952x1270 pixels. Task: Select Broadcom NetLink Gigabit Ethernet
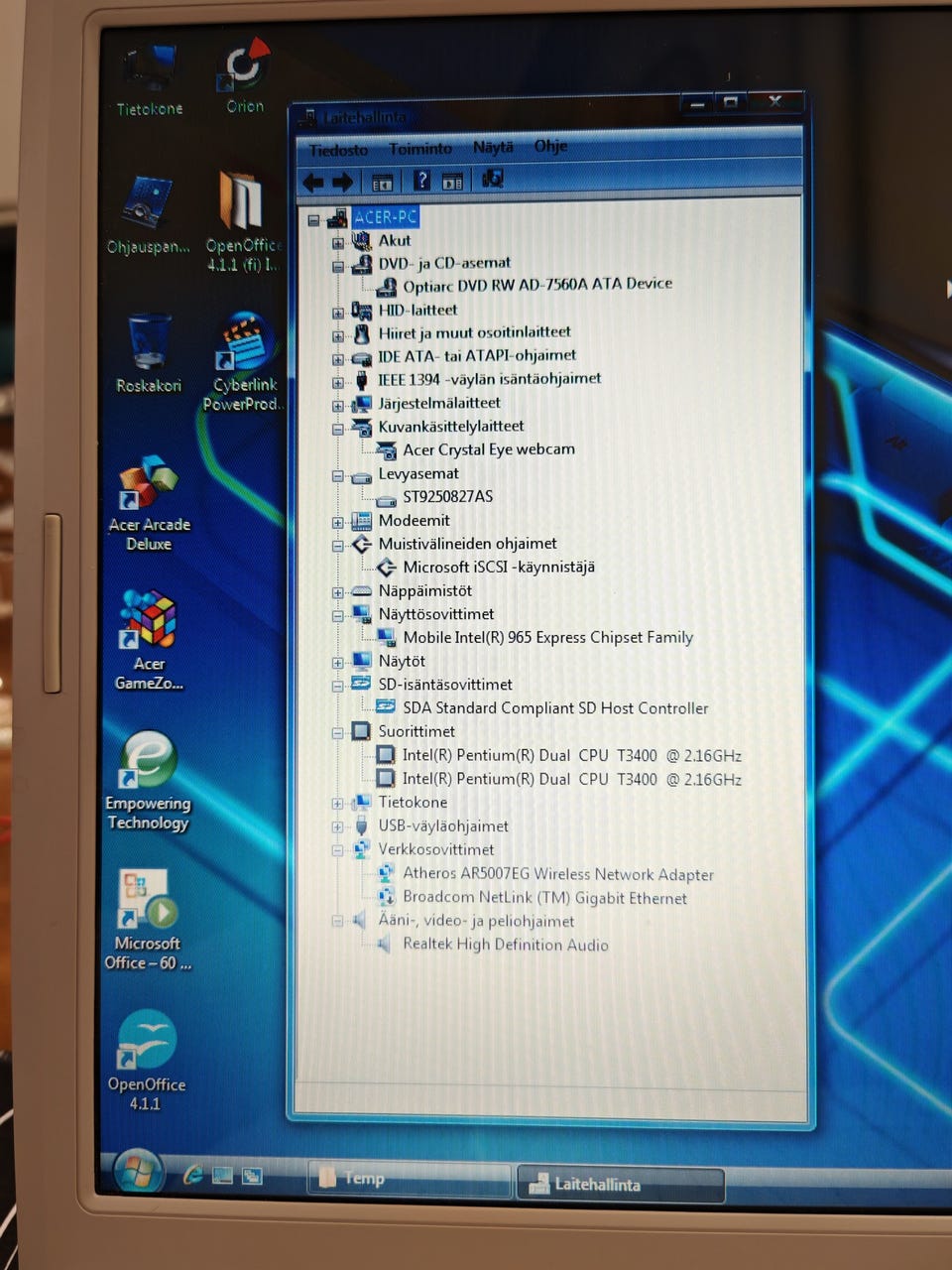click(x=544, y=897)
